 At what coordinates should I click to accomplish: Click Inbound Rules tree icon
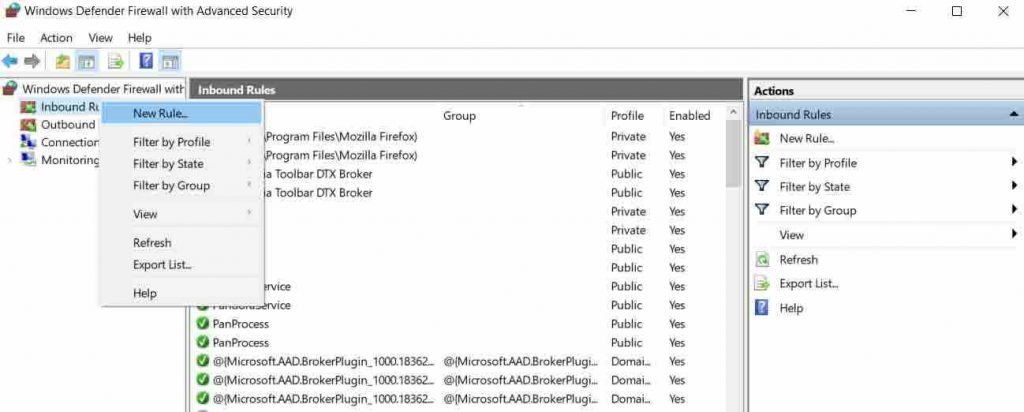point(28,106)
